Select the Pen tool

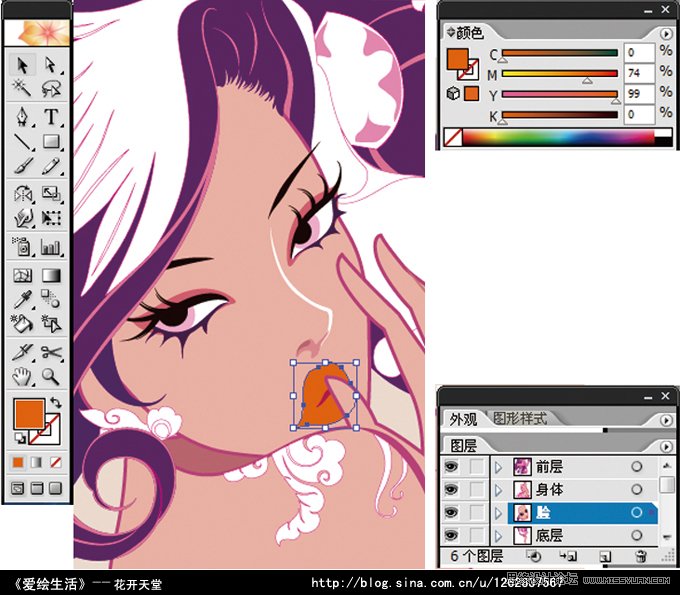click(x=22, y=117)
